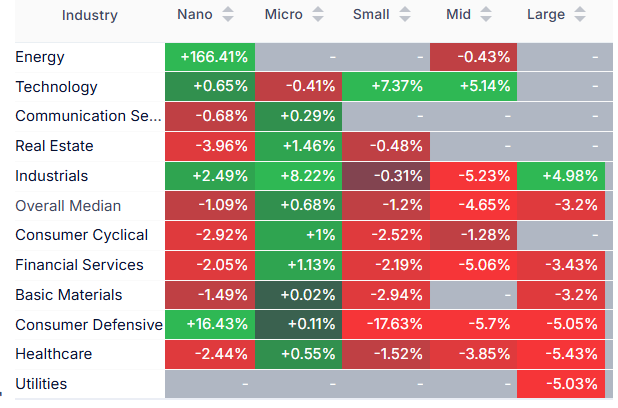
Task: Open the Technology industry row
Action: [56, 87]
